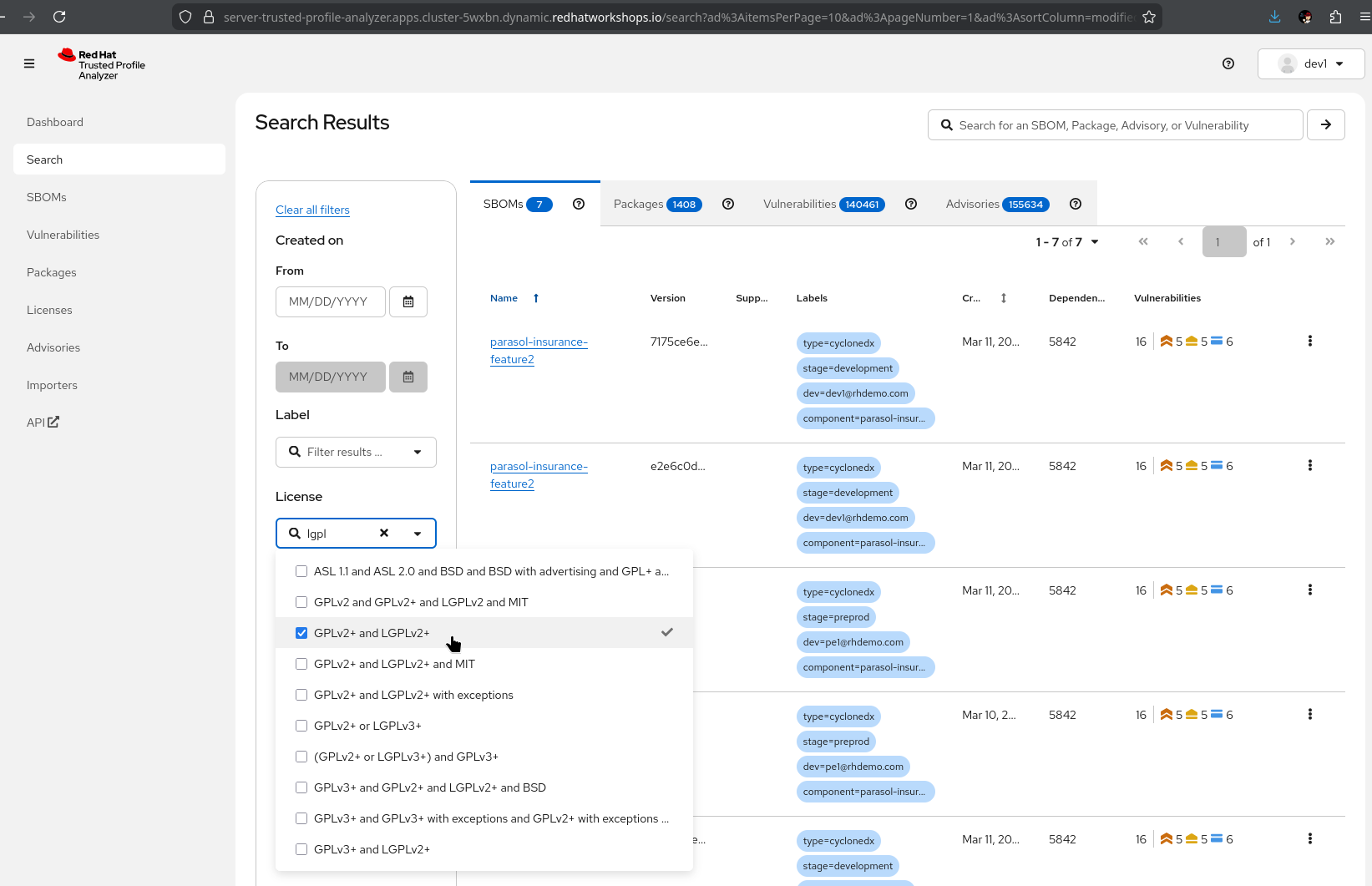Switch to the Vulnerabilities tab

point(798,203)
